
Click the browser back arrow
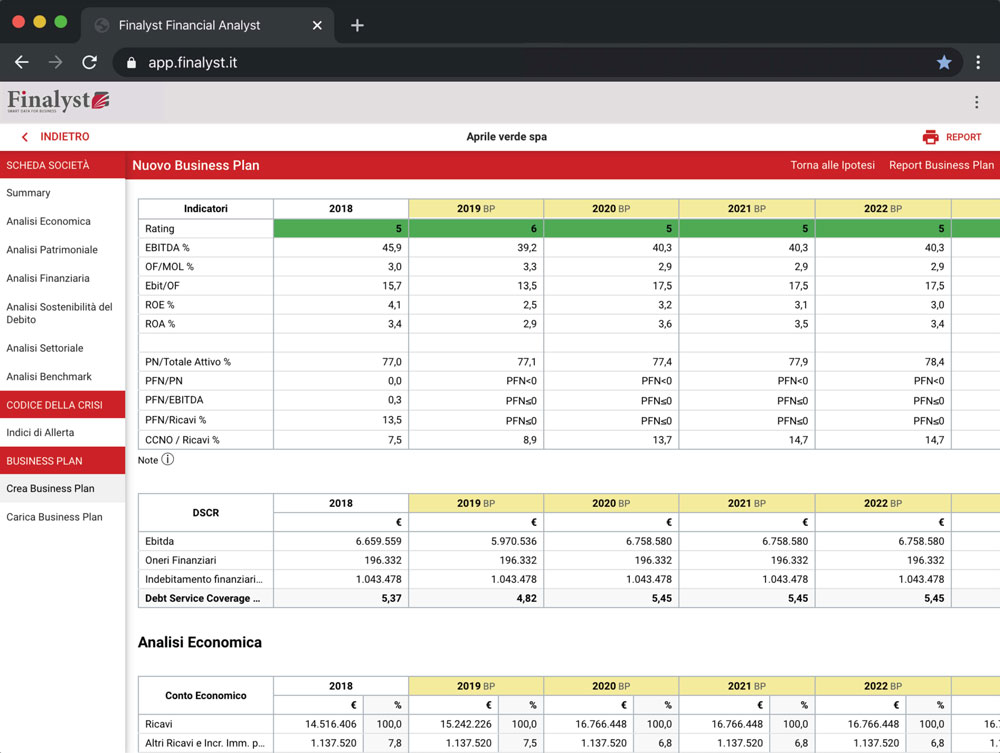click(x=22, y=62)
